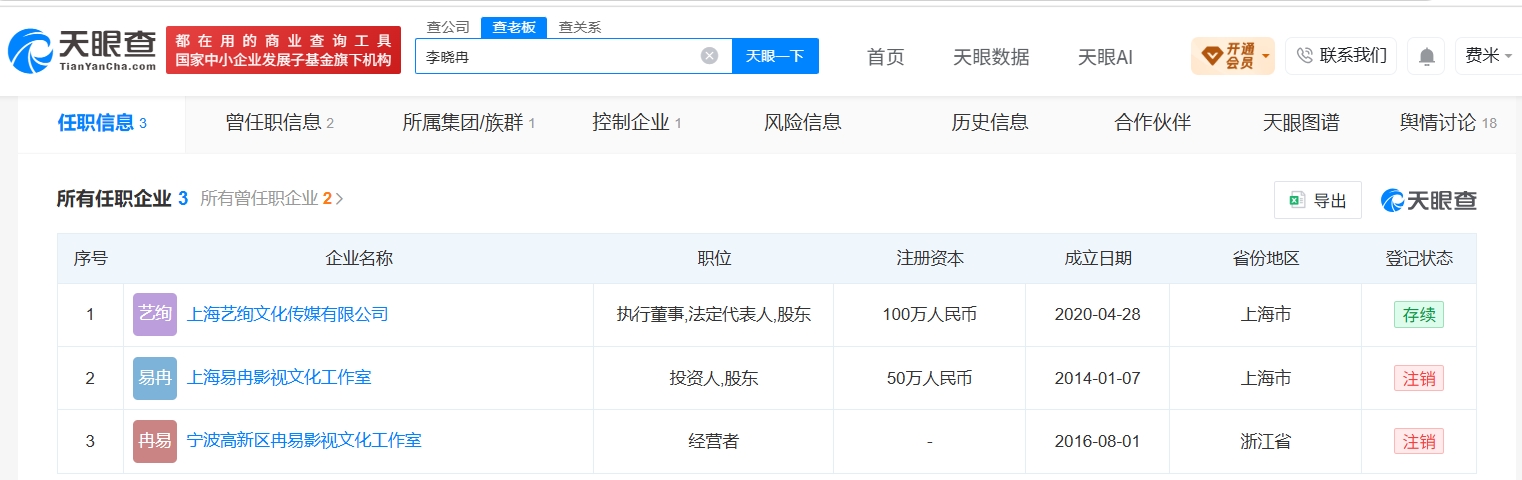Image resolution: width=1522 pixels, height=480 pixels.
Task: Click the 冉易 company logo thumbnail
Action: tap(155, 441)
